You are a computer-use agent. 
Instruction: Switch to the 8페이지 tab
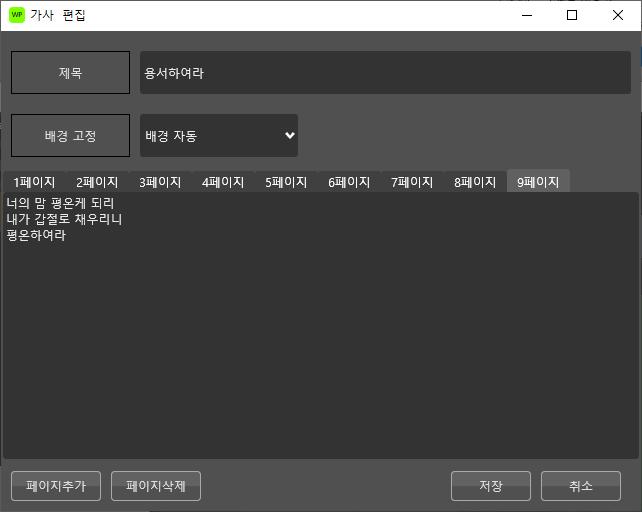475,182
